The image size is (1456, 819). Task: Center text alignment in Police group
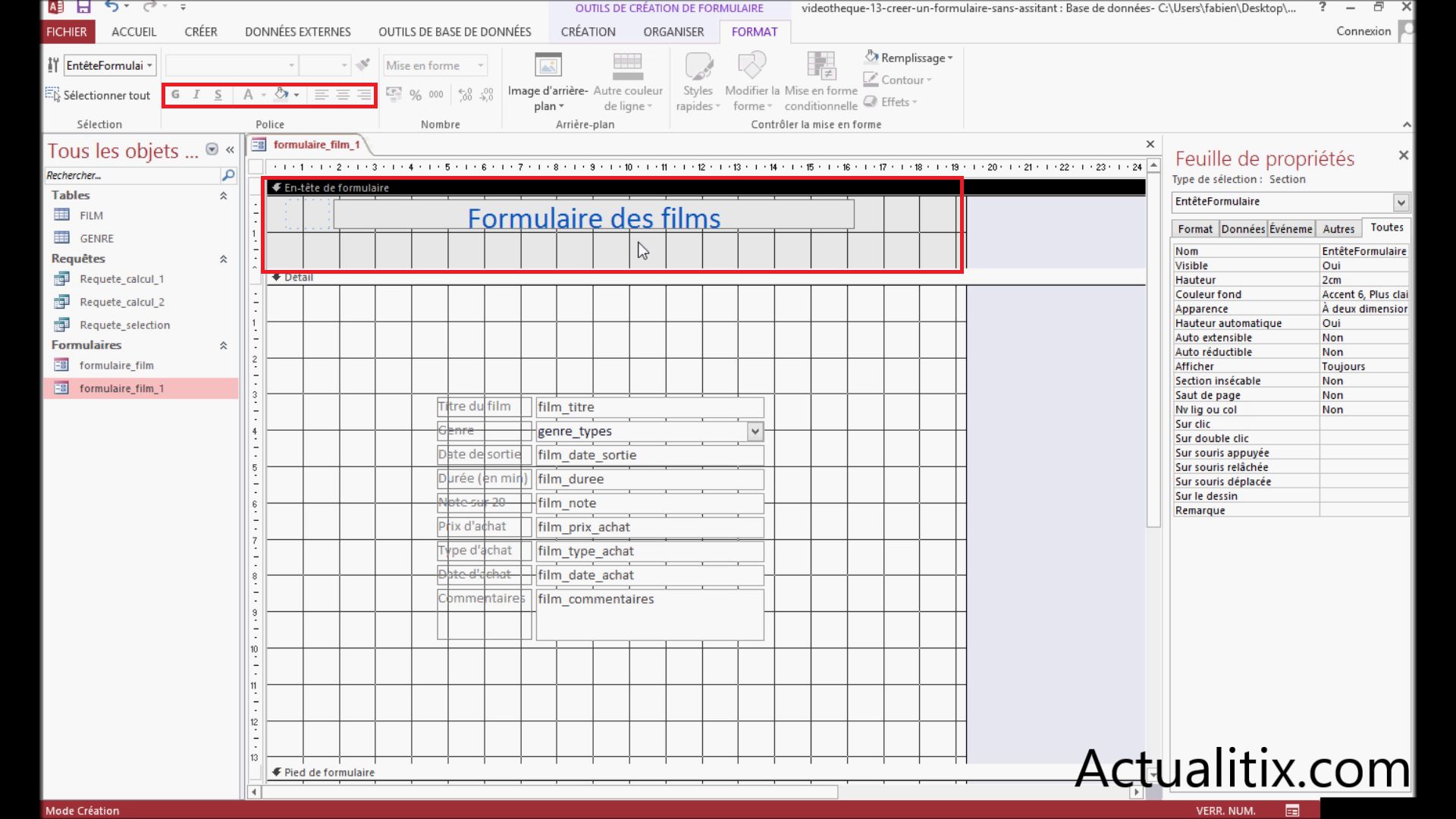pos(343,95)
